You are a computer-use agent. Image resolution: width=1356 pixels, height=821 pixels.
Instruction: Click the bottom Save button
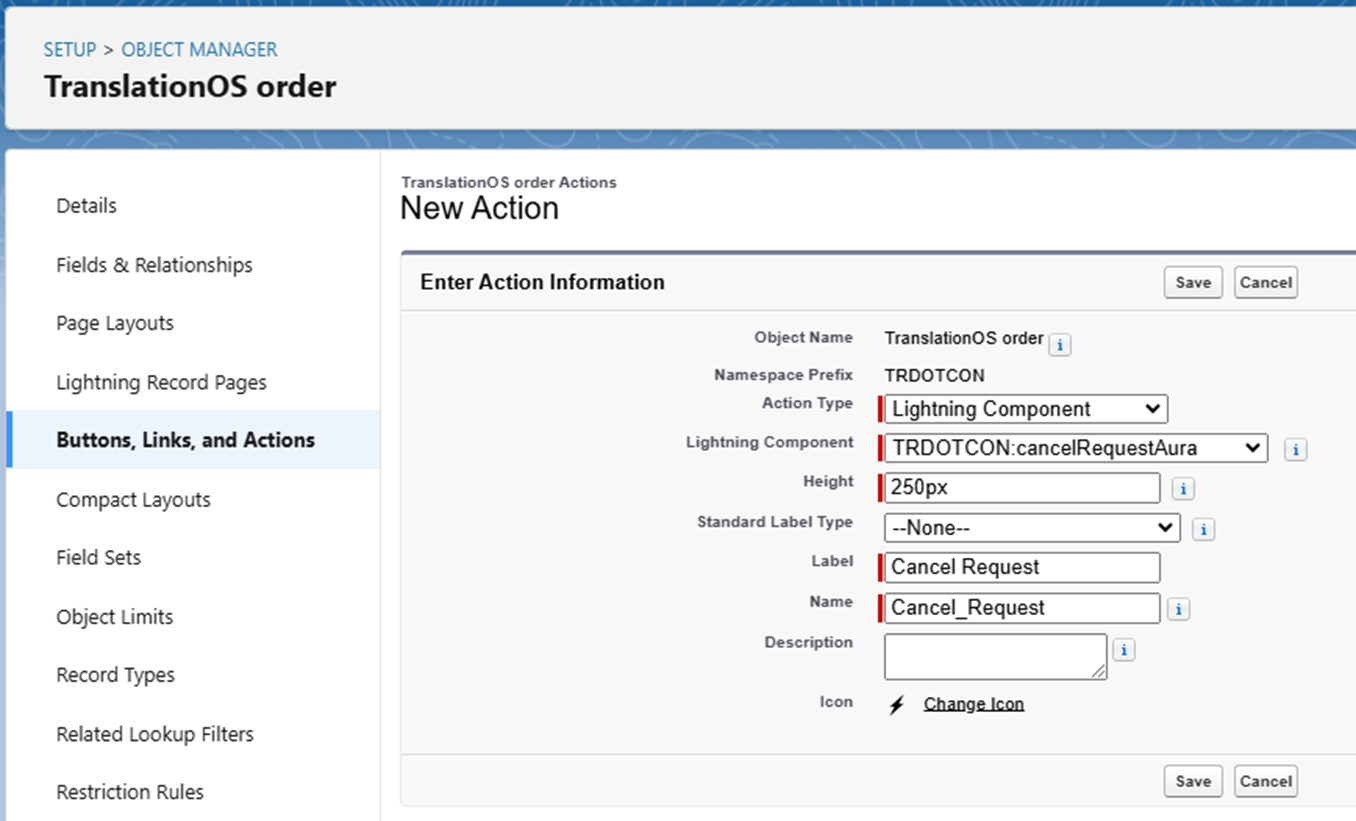(1193, 781)
